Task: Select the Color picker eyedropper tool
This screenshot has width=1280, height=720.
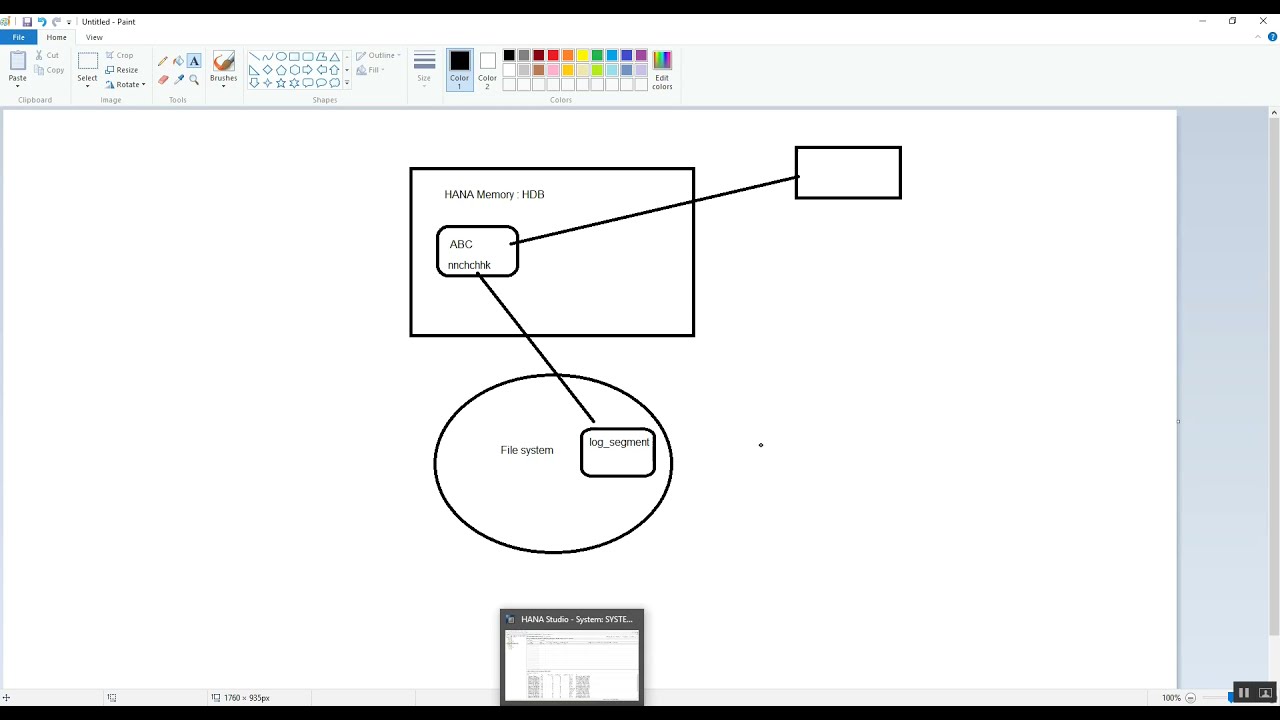Action: pos(179,80)
